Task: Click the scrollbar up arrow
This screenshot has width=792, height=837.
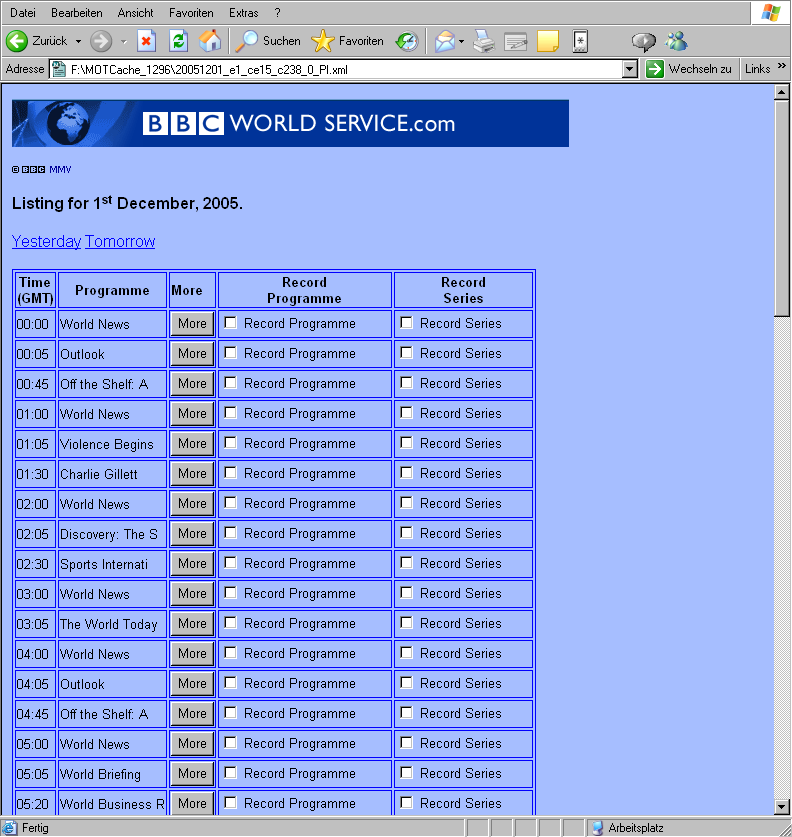Action: [781, 92]
